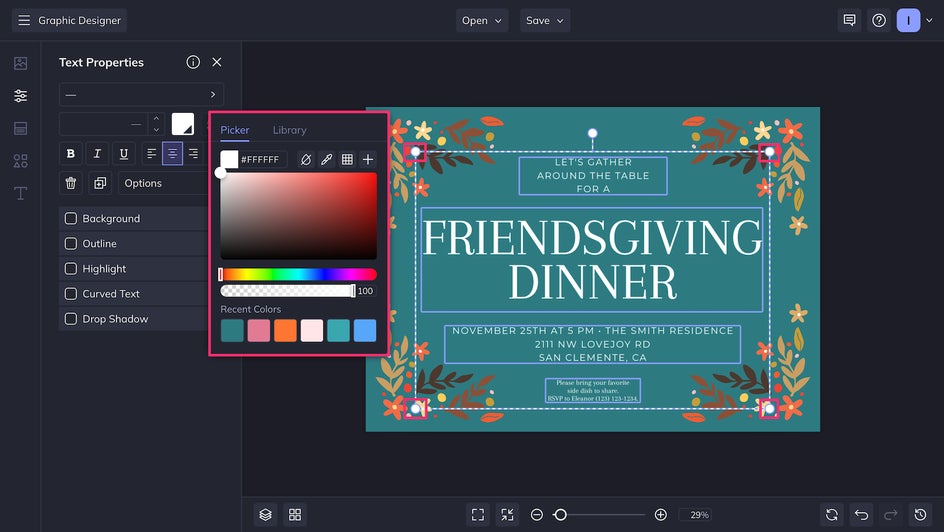This screenshot has height=532, width=944.
Task: Click the hue spectrum slider
Action: coord(298,274)
